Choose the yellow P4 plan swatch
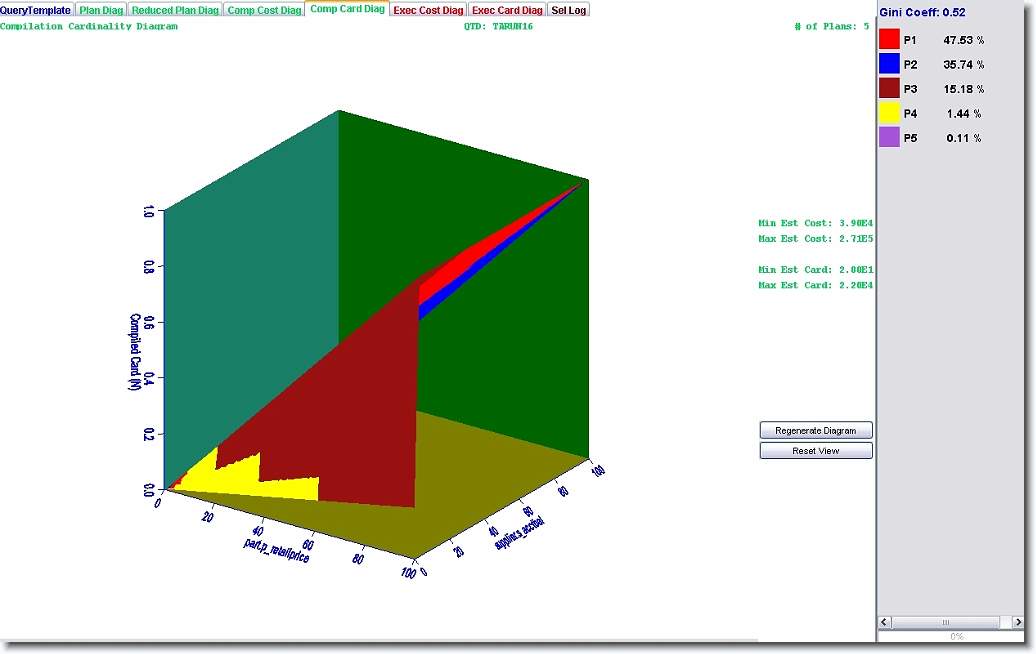Screen dimensions: 1036x654 (x=889, y=113)
